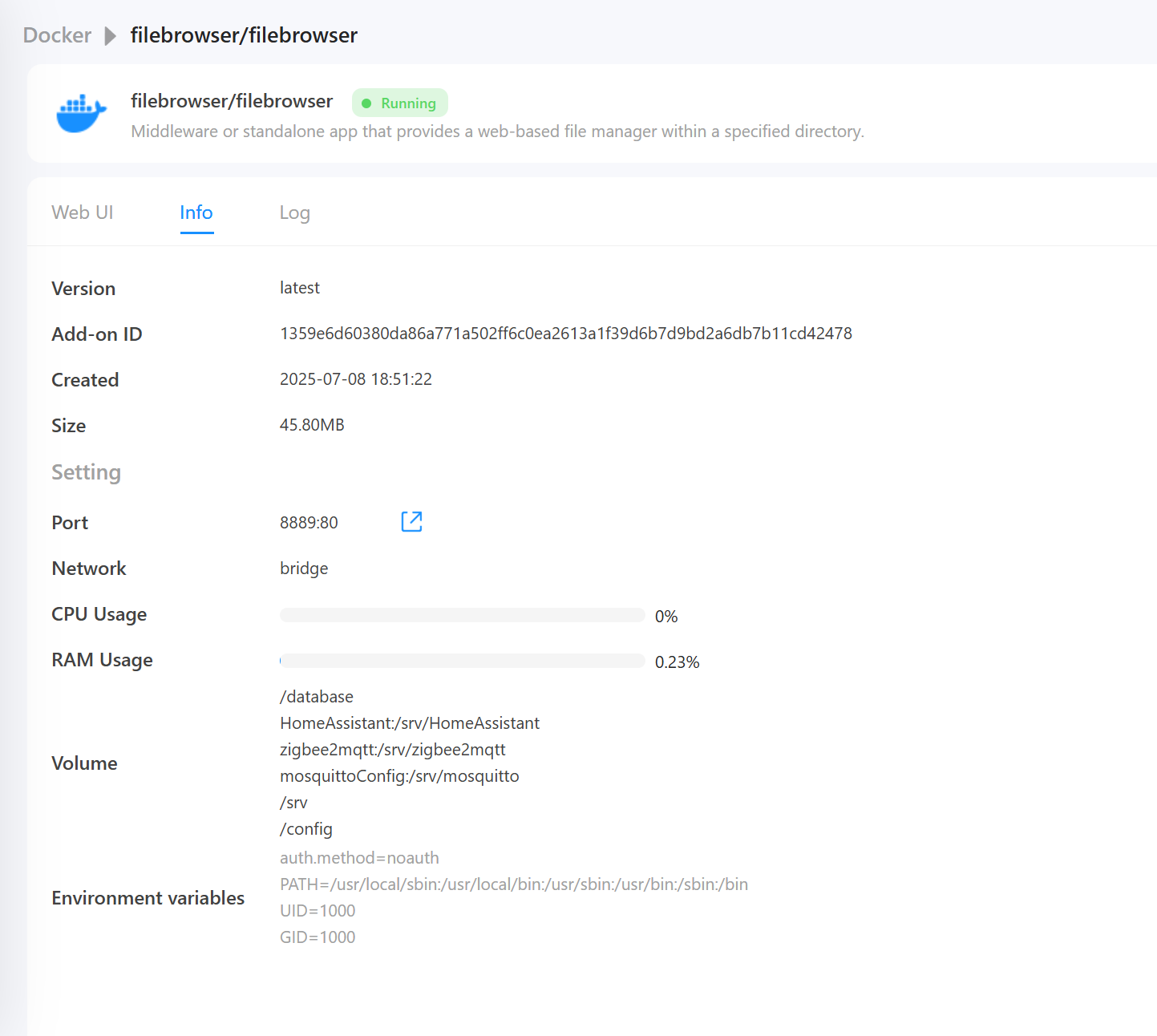Click the Environment variables label
Image resolution: width=1157 pixels, height=1036 pixels.
point(148,898)
